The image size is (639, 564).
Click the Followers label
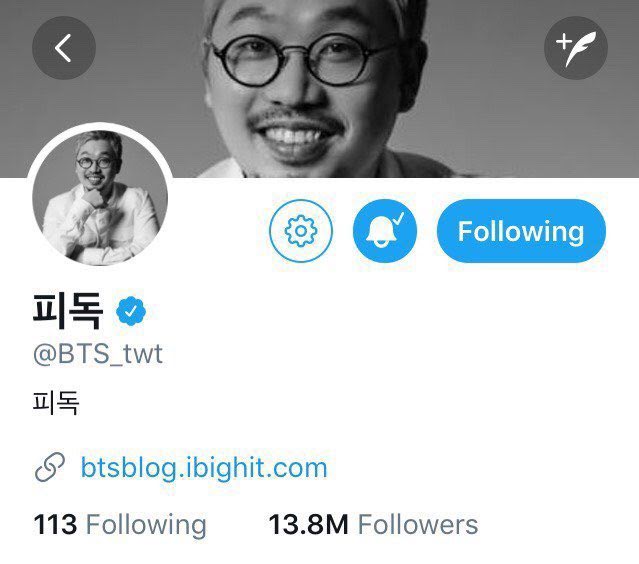click(418, 524)
